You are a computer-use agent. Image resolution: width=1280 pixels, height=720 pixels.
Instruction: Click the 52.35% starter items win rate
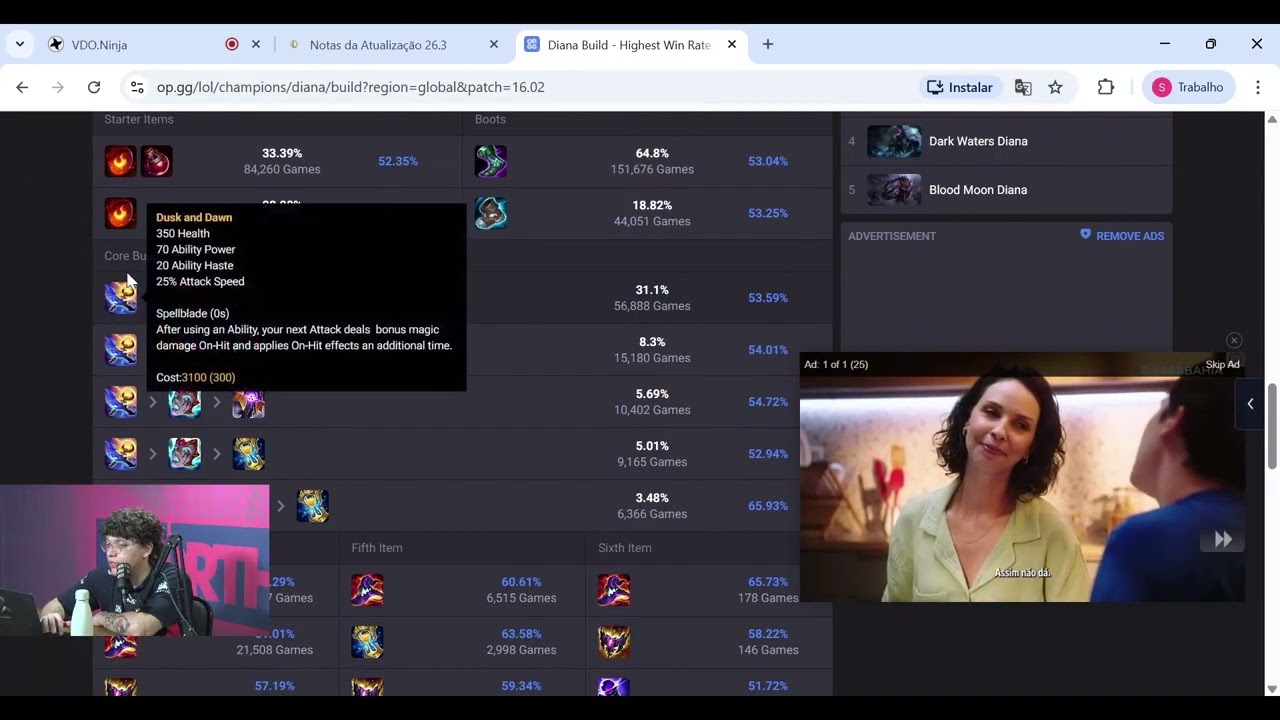pyautogui.click(x=398, y=161)
